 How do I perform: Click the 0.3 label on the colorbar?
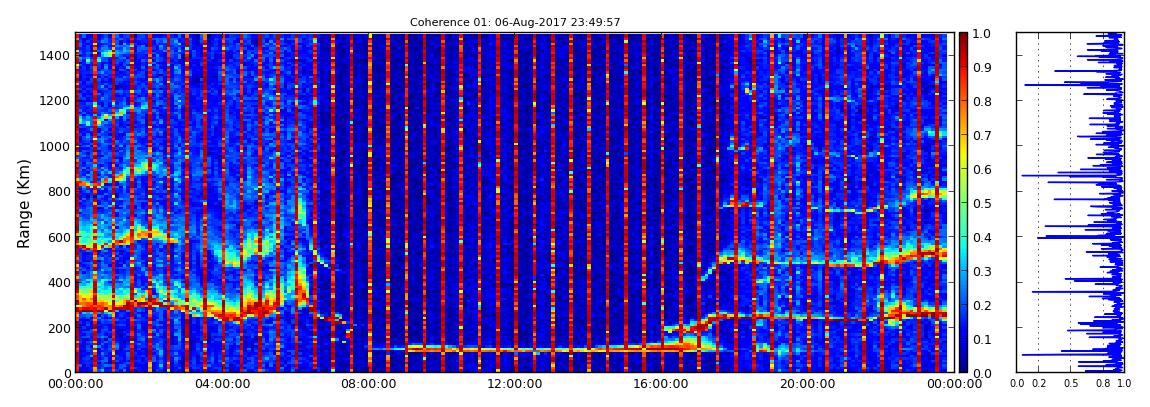coord(982,271)
